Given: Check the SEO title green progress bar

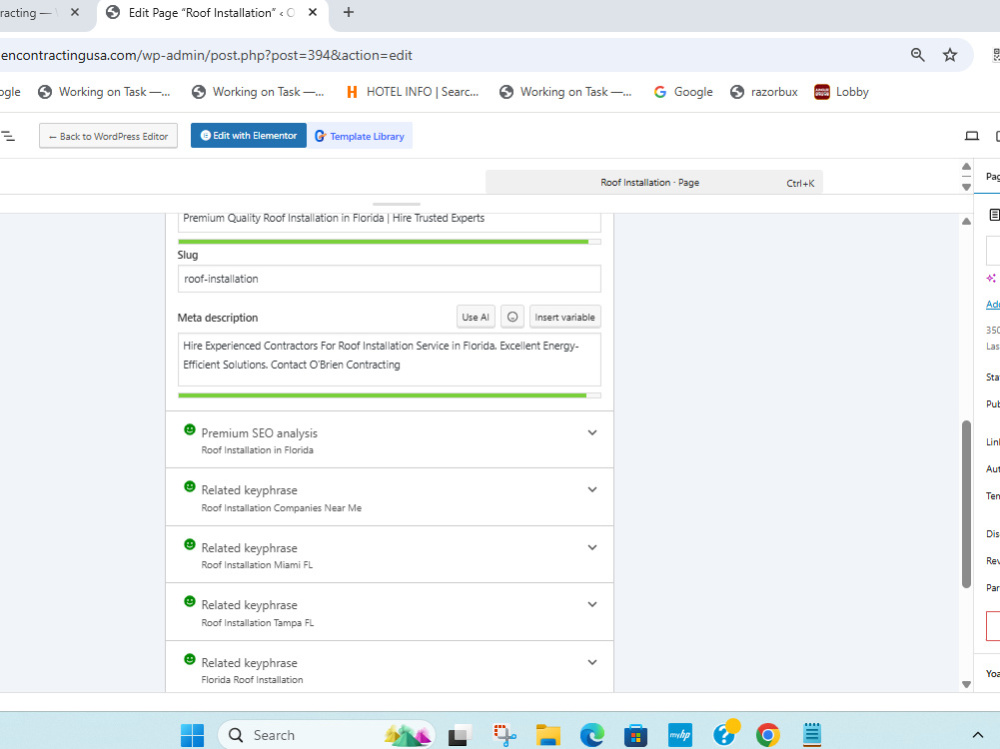Looking at the screenshot, I should tap(389, 242).
